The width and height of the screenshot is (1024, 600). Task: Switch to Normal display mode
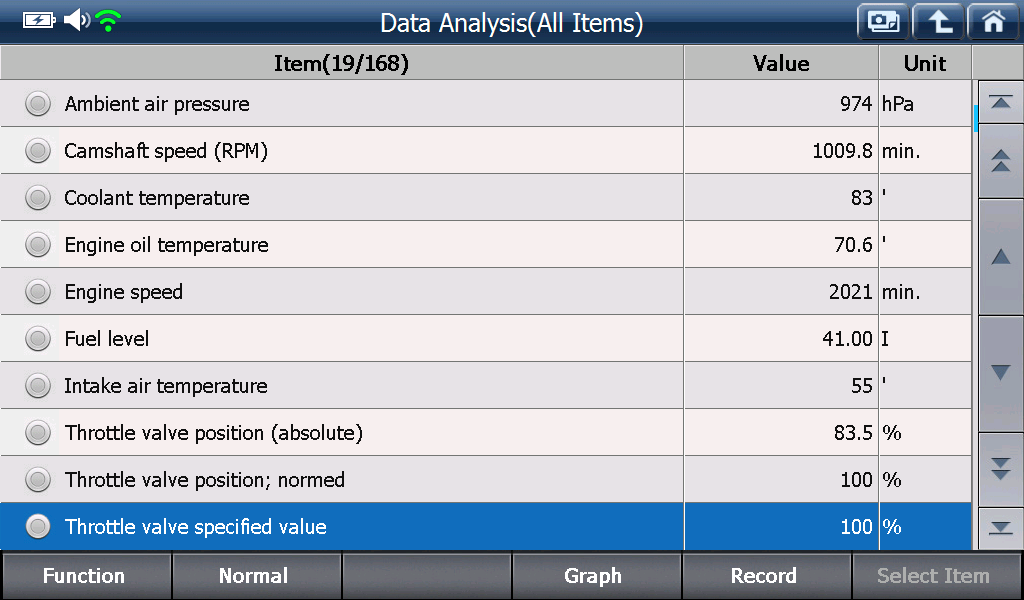click(x=255, y=576)
